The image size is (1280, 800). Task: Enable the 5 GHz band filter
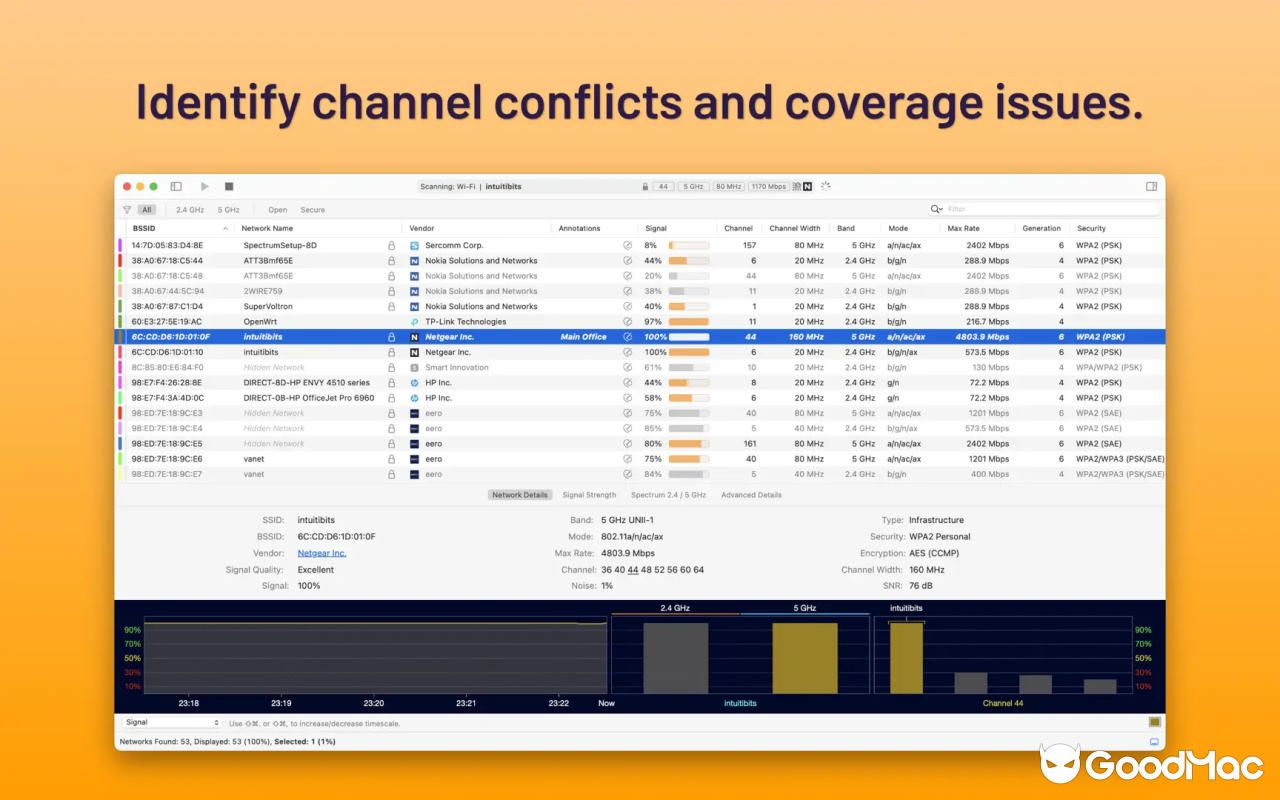229,210
